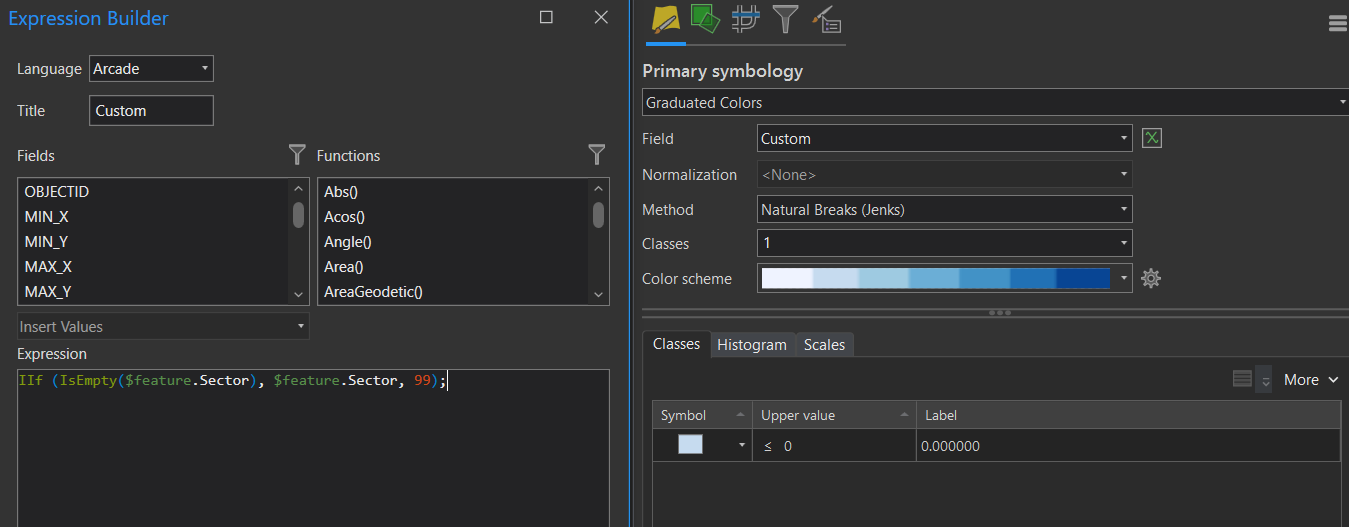Open the Primary symbology tab icon
Viewport: 1349px width, 527px height.
tap(665, 18)
